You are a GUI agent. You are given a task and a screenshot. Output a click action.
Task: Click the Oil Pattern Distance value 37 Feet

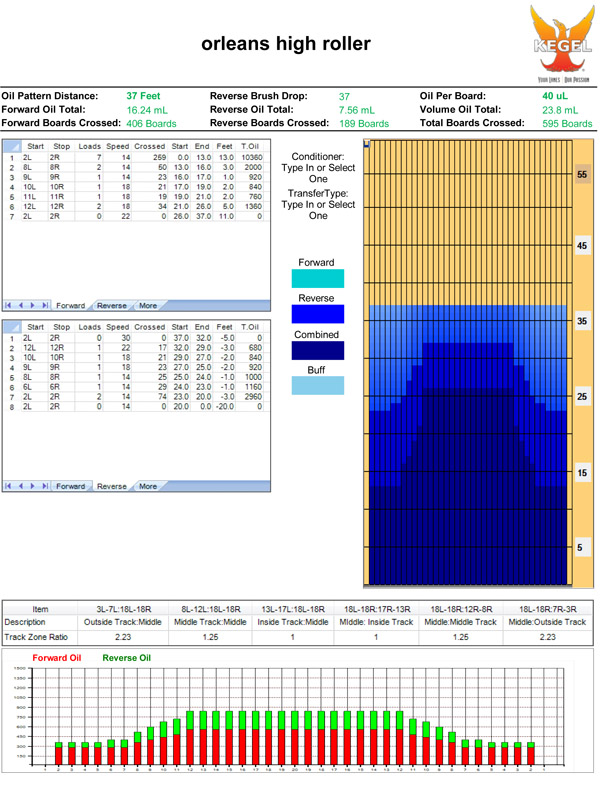(143, 96)
